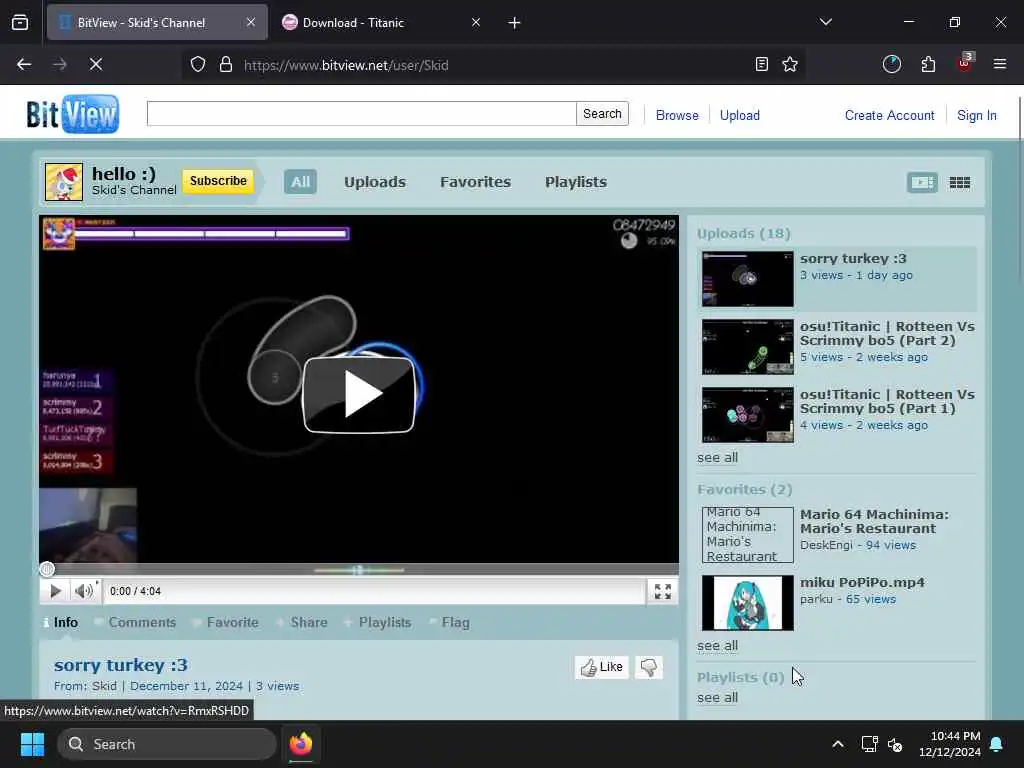The height and width of the screenshot is (768, 1024).
Task: Open the tracking protection shield icon
Action: [198, 64]
